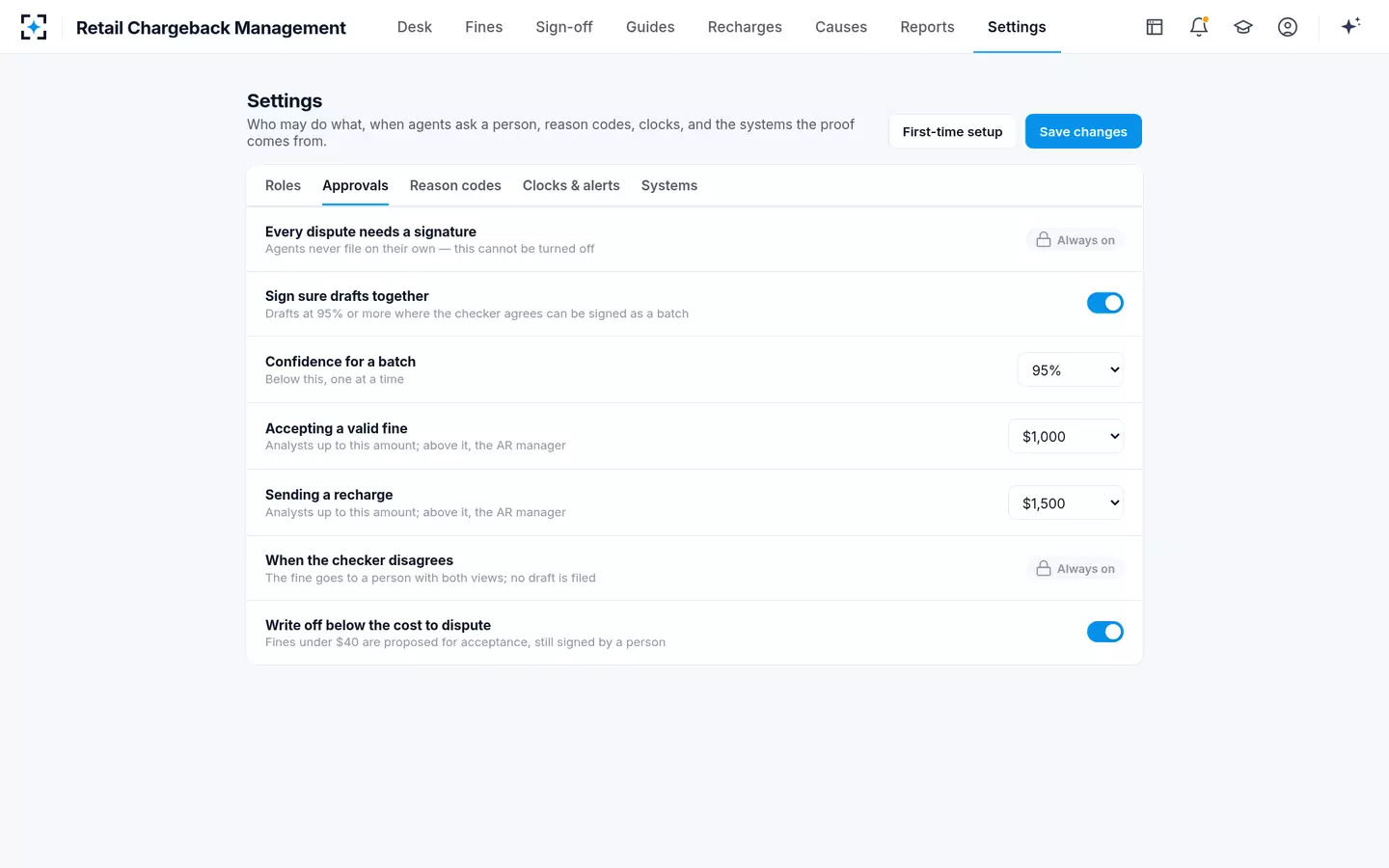Click the 'Always on' badge for signature rule
This screenshot has width=1389, height=868.
(1076, 240)
